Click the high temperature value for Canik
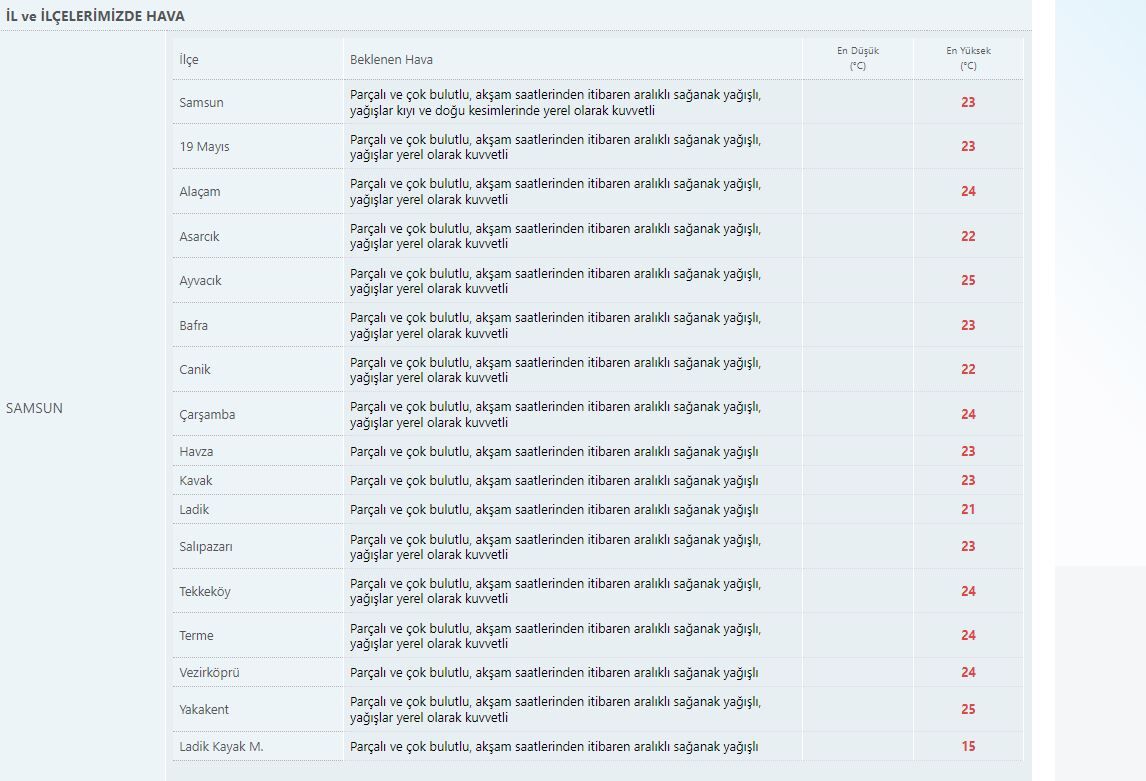Viewport: 1146px width, 781px height. click(968, 370)
